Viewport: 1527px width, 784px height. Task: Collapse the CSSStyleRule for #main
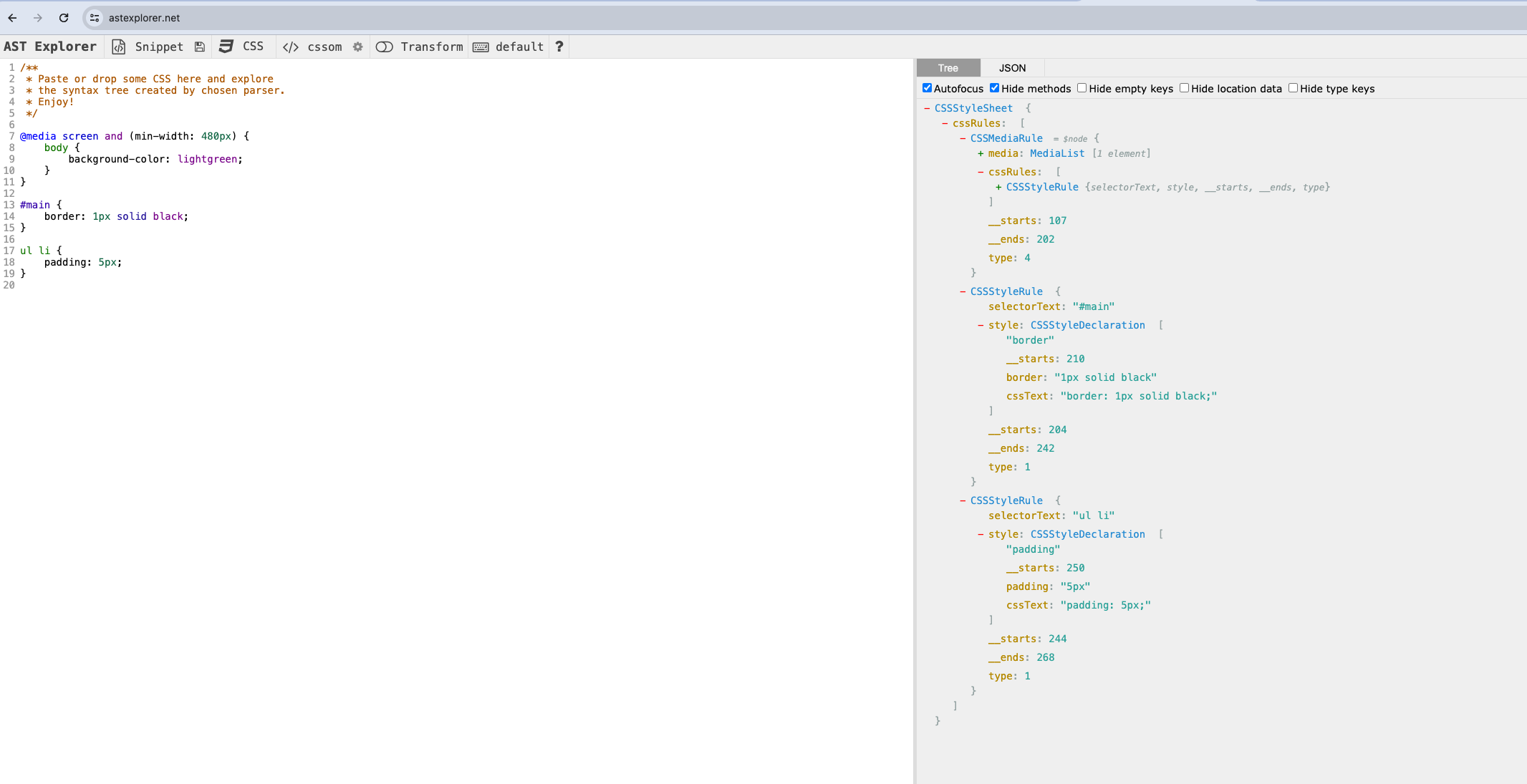963,291
